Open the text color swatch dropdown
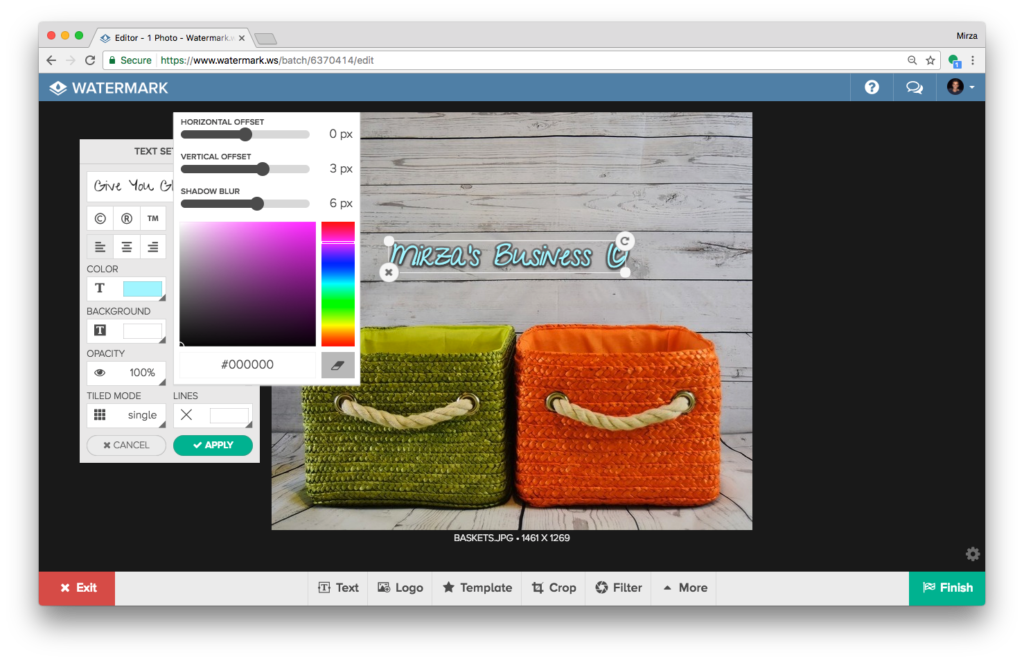 [x=142, y=289]
